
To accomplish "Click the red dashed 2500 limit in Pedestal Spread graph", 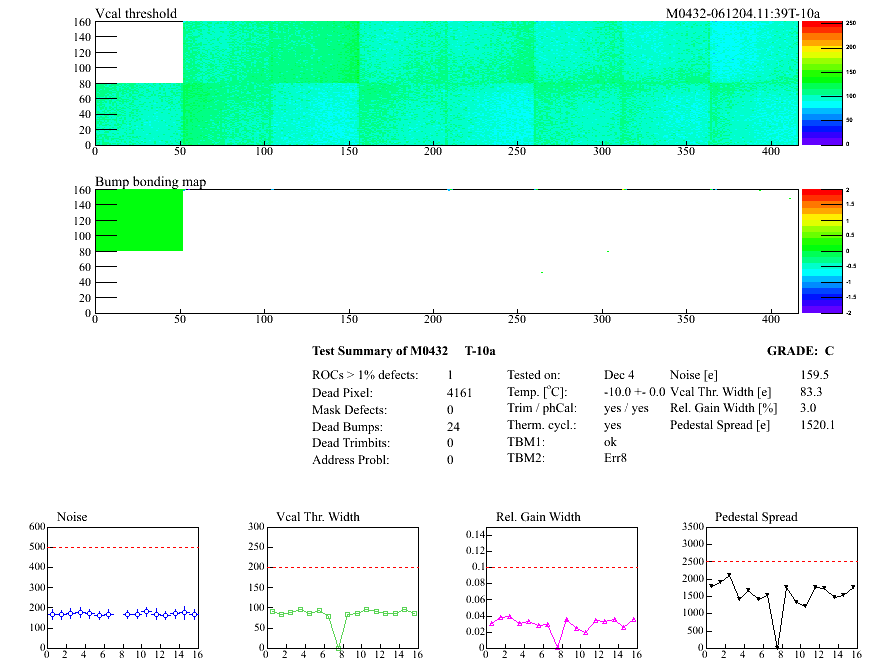I will tap(782, 562).
